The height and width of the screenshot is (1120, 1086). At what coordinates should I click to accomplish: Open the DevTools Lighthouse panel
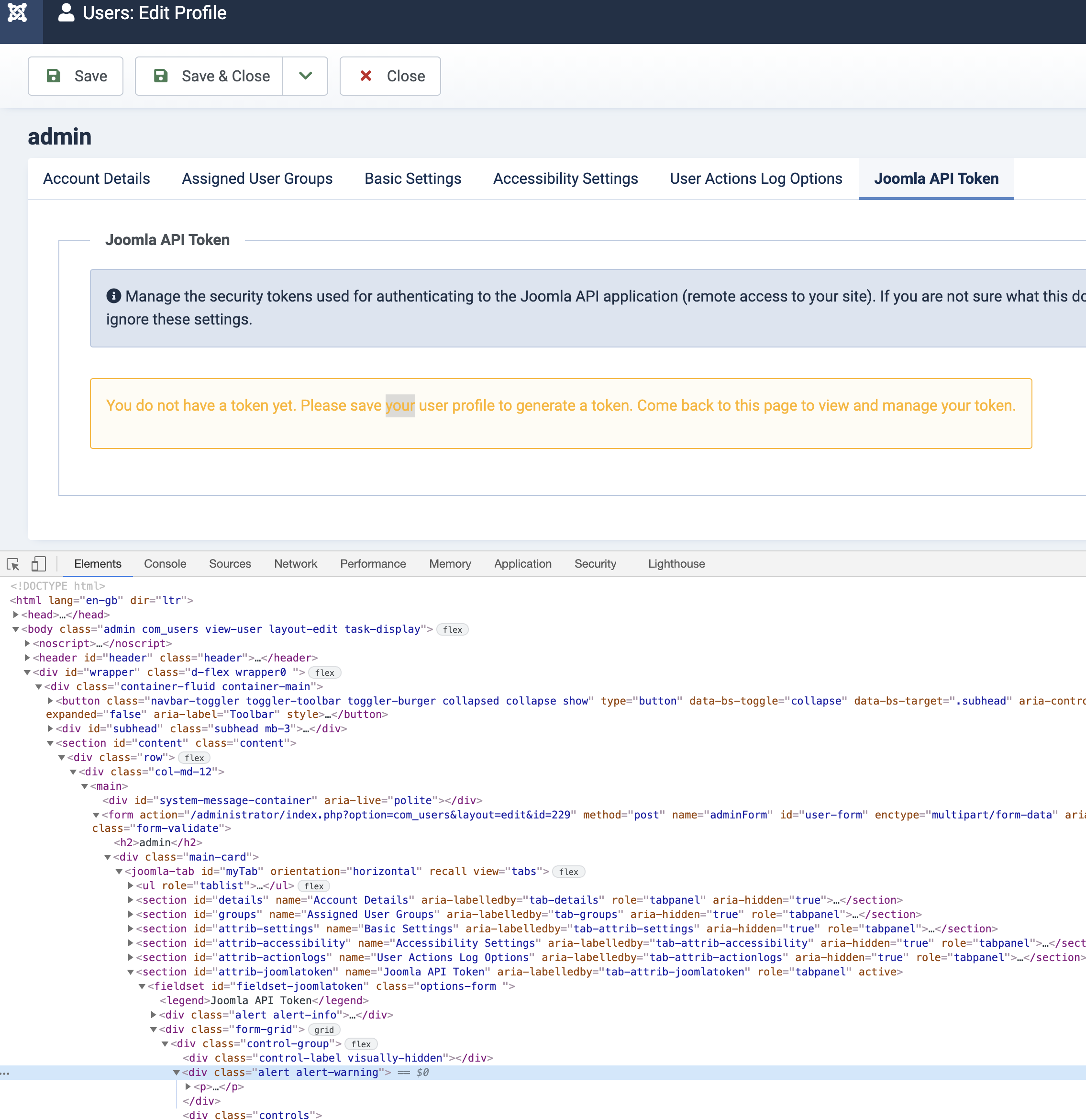click(x=676, y=564)
